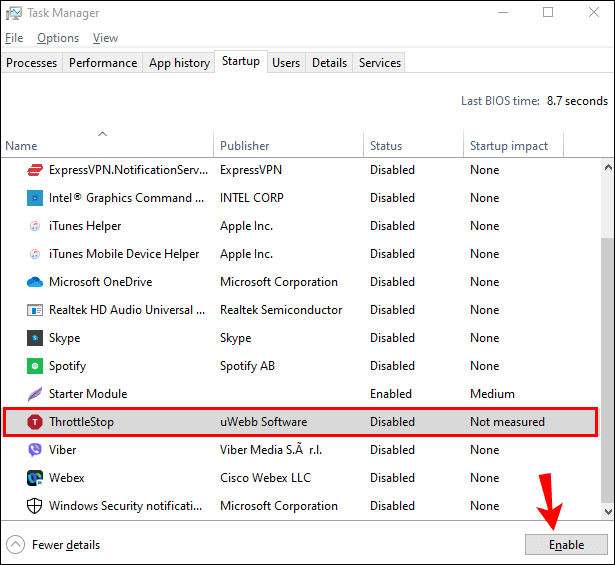This screenshot has height=565, width=615.
Task: Switch to the Users tab
Action: tap(286, 63)
